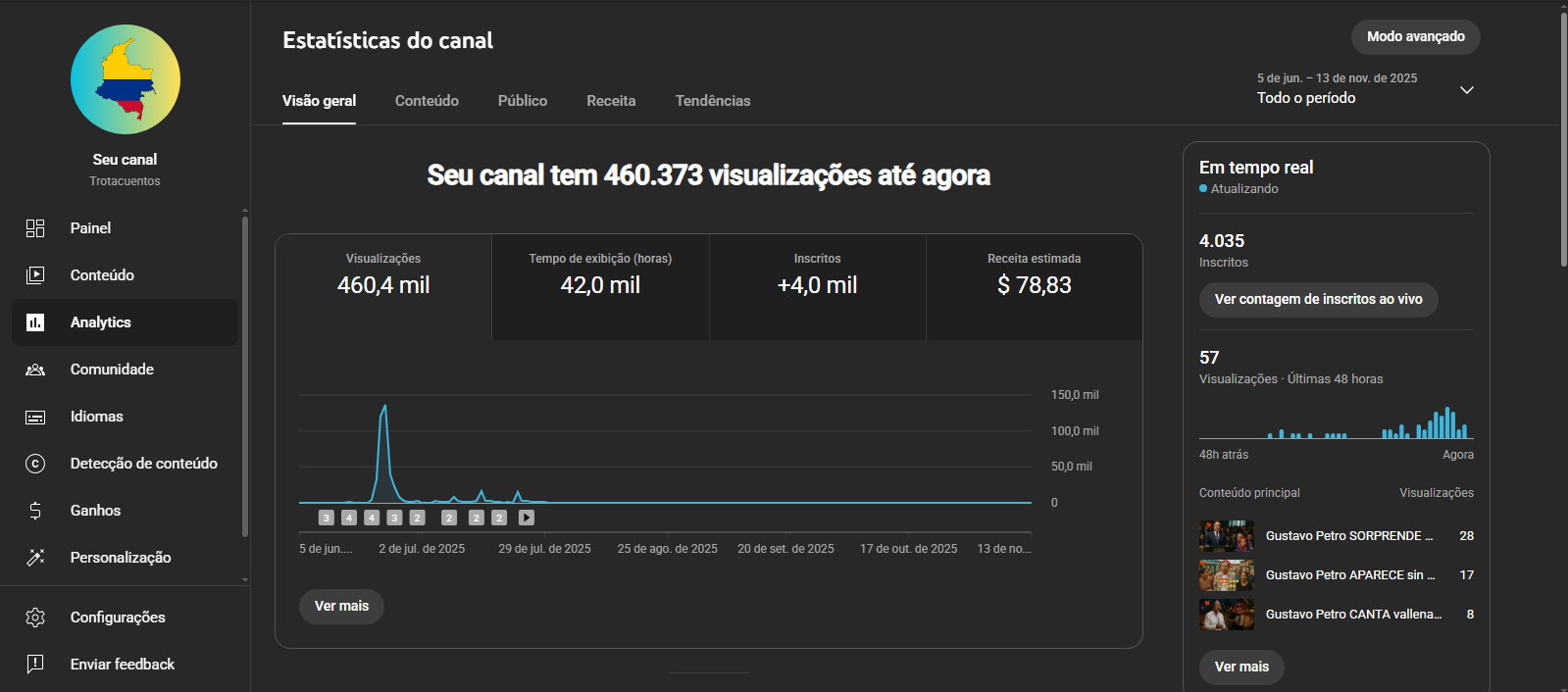This screenshot has height=692, width=1568.
Task: Open thumbnail of Gustavo Petro APARECE video
Action: click(x=1227, y=575)
